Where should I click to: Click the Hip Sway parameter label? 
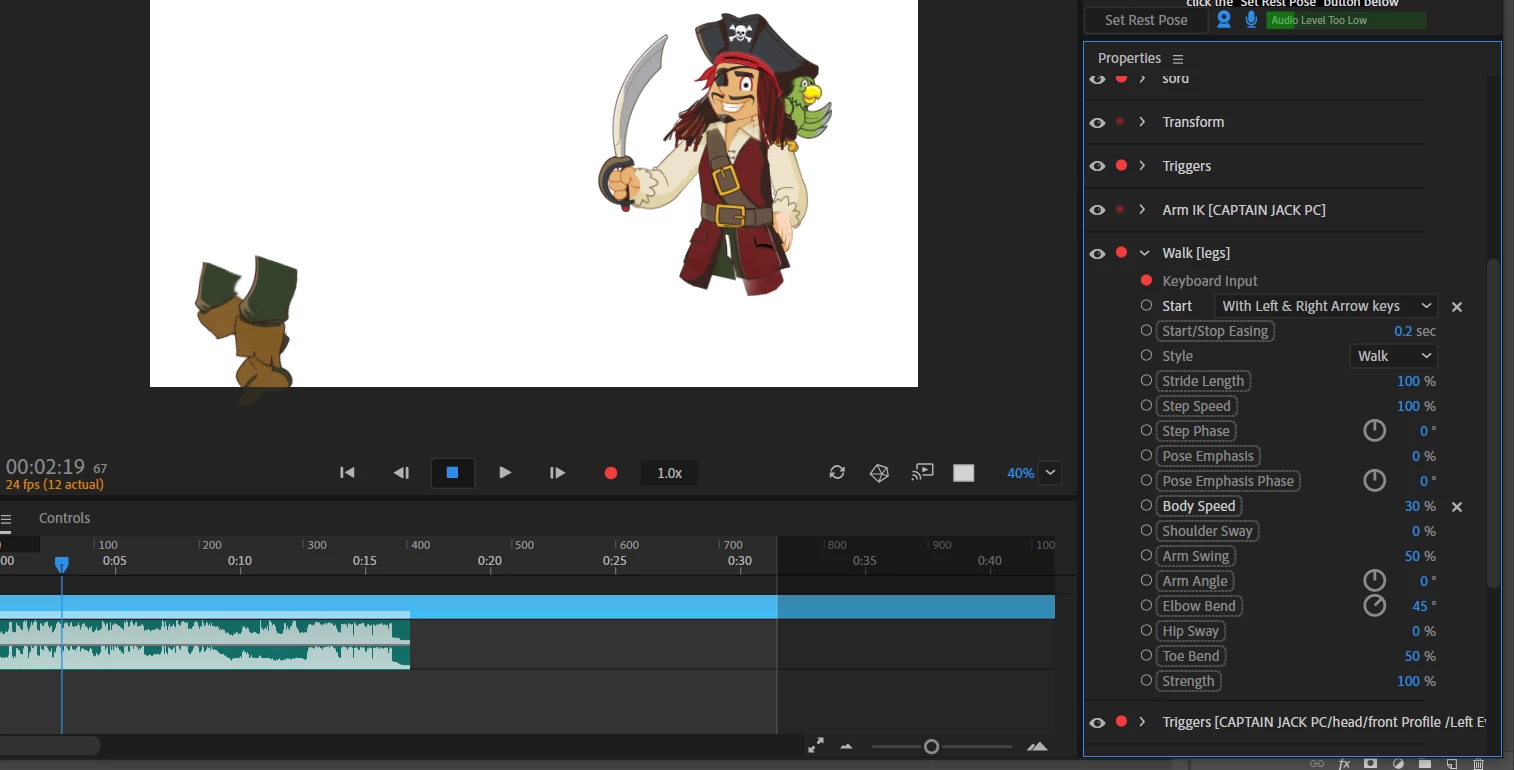[x=1190, y=631]
